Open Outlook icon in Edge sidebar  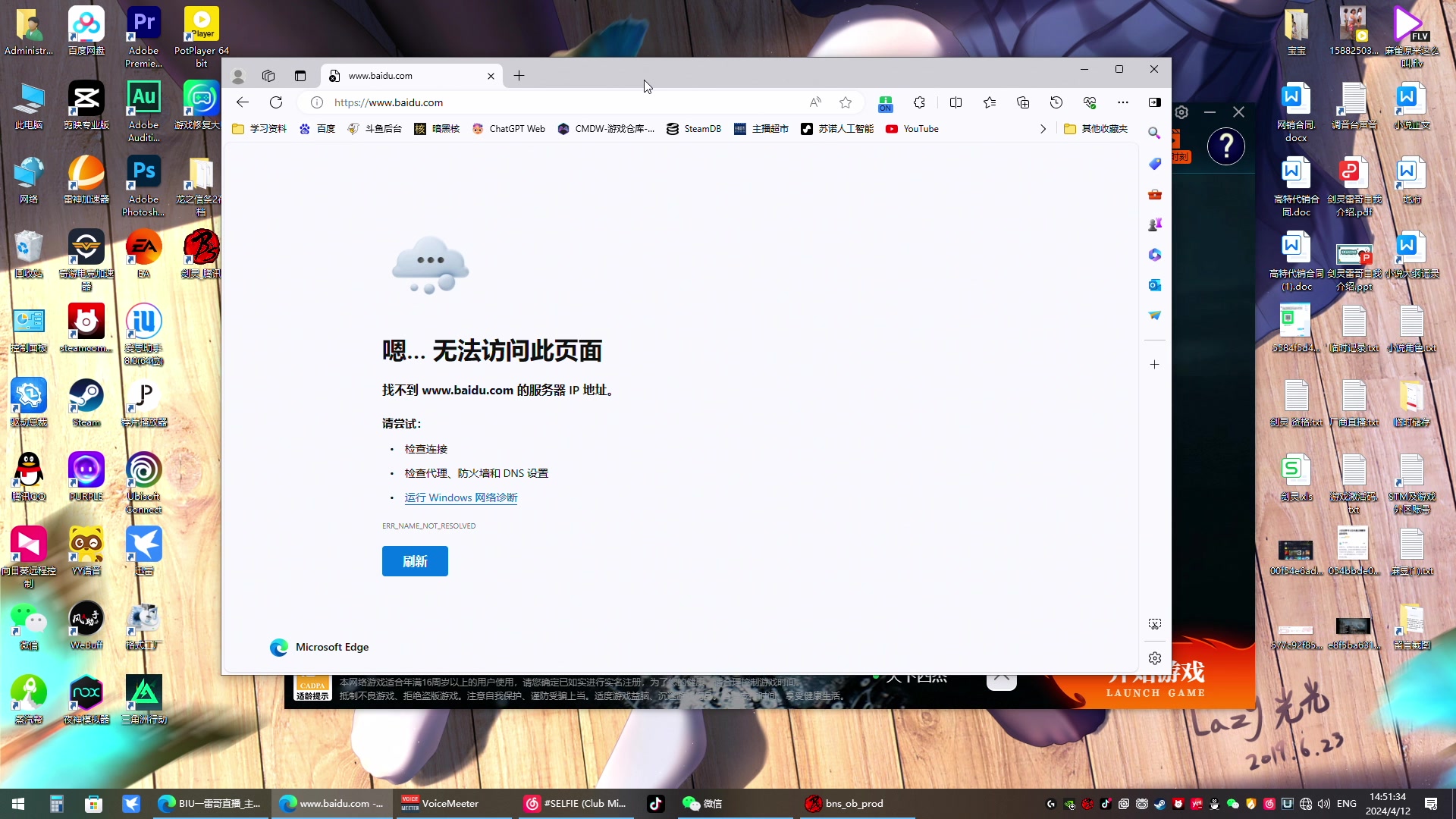(1154, 285)
